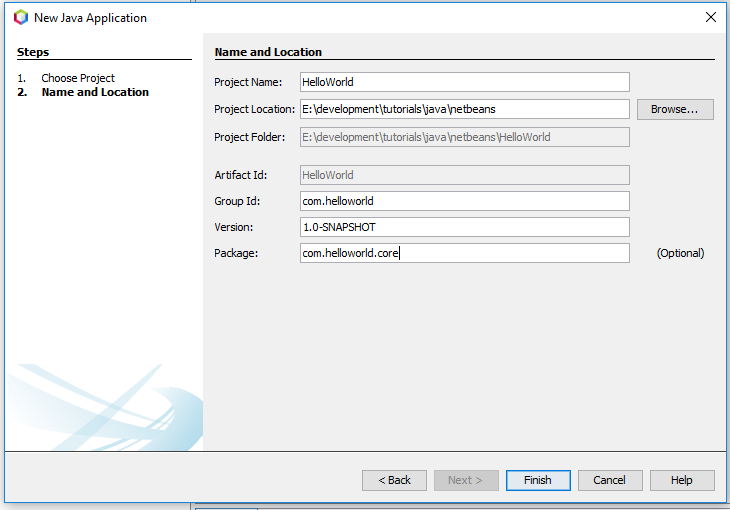Screen dimensions: 730x510
Task: Click the Project Location text field
Action: click(465, 109)
